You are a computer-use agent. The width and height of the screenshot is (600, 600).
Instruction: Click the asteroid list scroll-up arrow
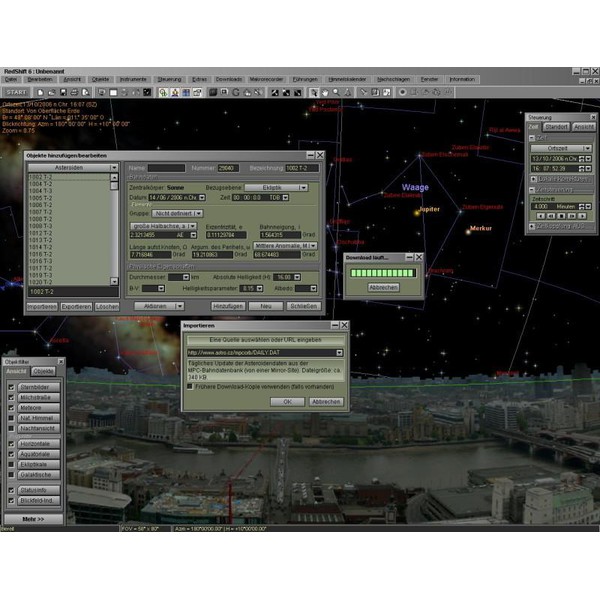click(x=114, y=177)
